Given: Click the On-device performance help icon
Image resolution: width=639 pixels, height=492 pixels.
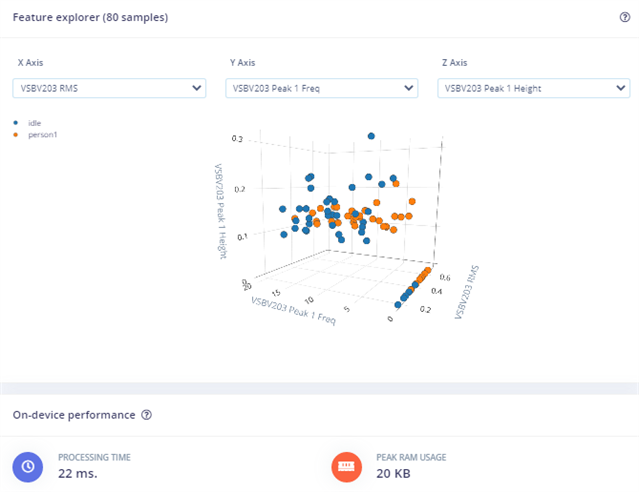Looking at the screenshot, I should [146, 414].
